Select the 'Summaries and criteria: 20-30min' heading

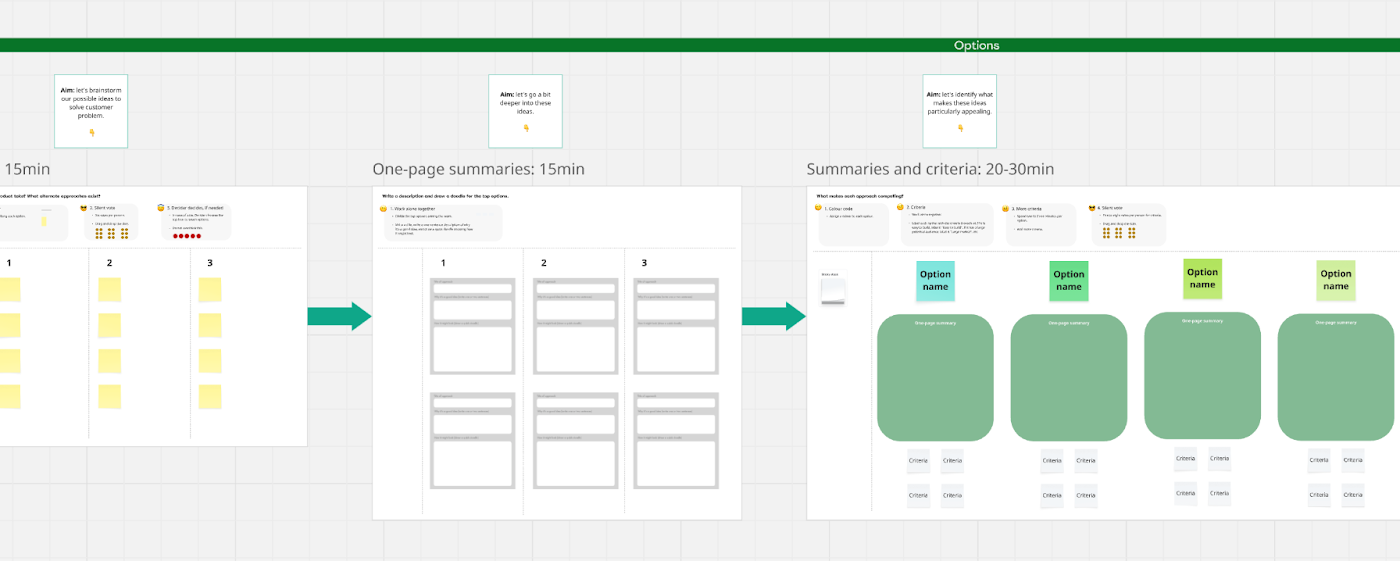pyautogui.click(x=930, y=169)
